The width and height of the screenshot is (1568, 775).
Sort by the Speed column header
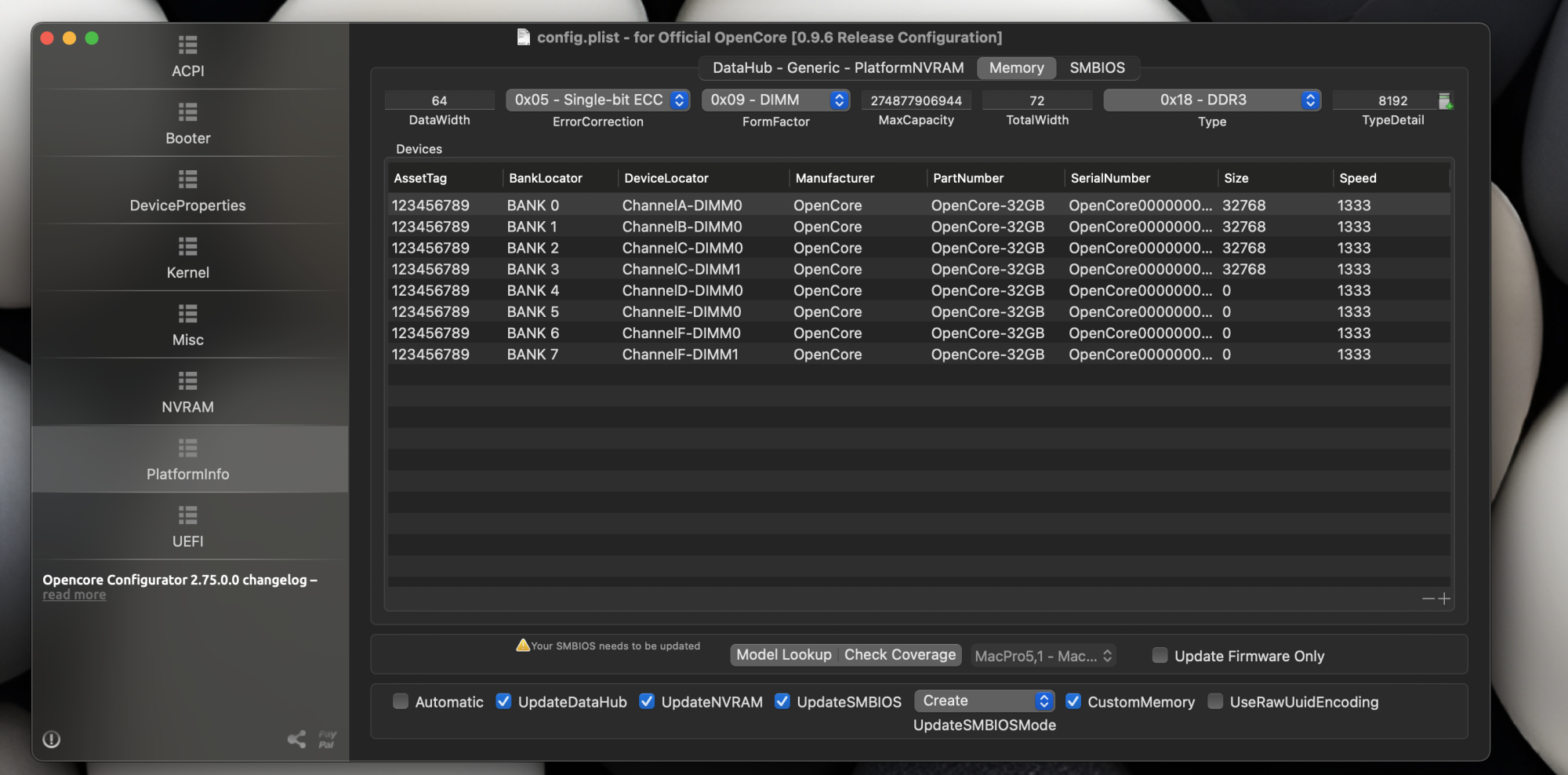tap(1391, 178)
